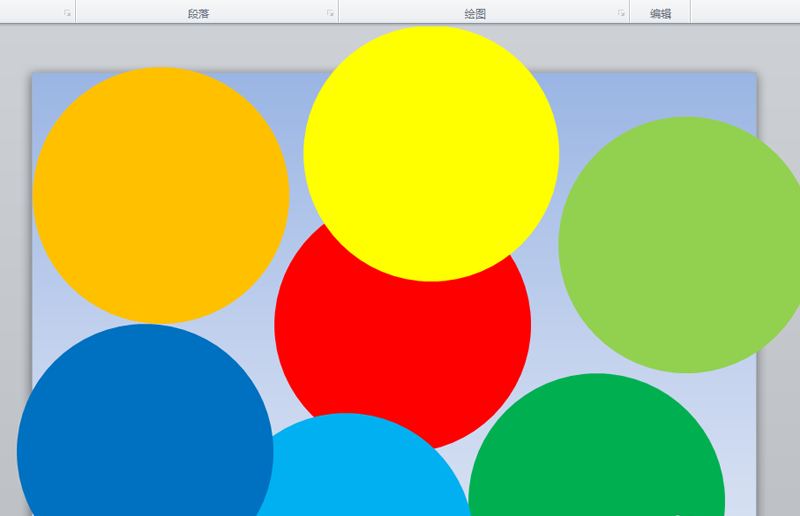The height and width of the screenshot is (516, 800).
Task: Open the 绘图 drawing dialog launcher
Action: point(621,14)
